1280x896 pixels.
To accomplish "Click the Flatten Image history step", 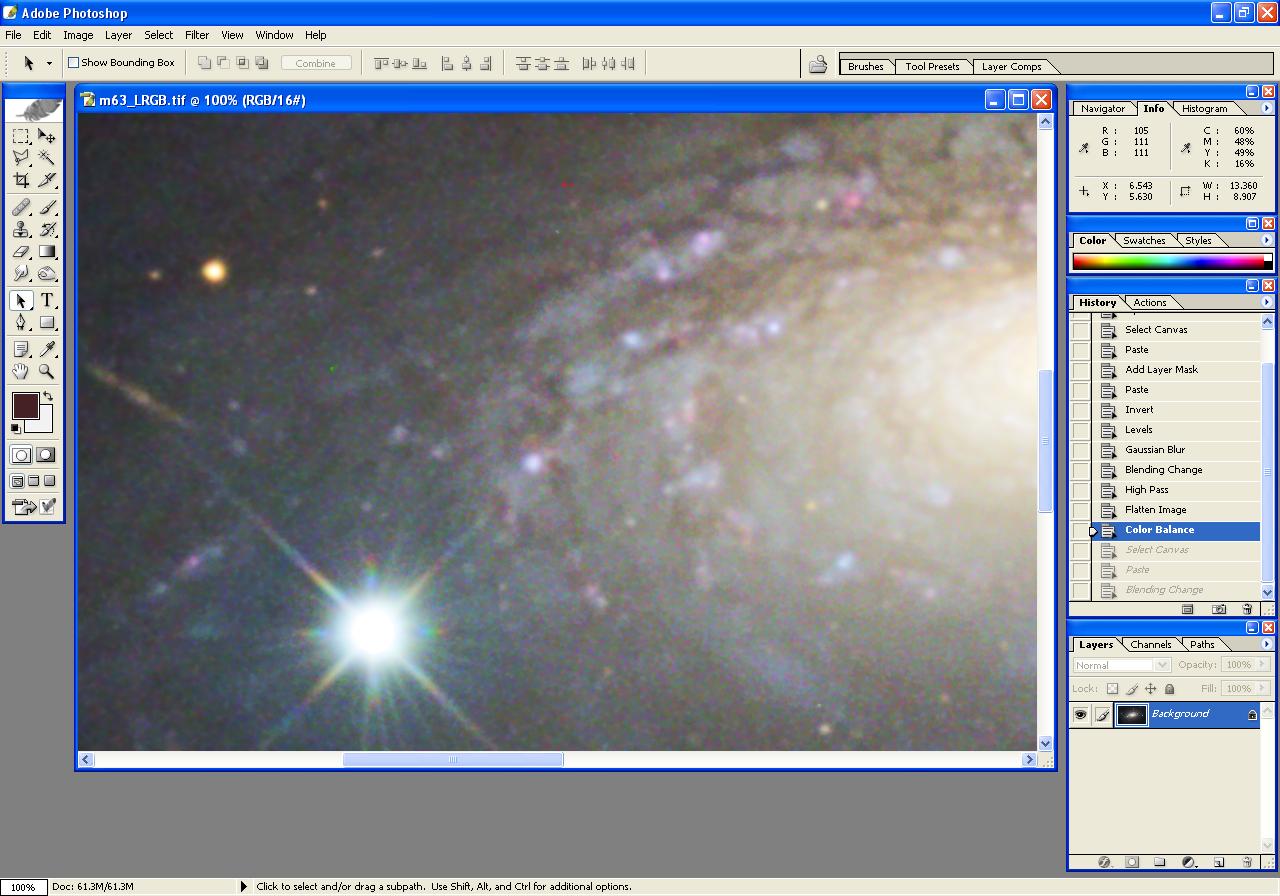I will tap(1155, 510).
